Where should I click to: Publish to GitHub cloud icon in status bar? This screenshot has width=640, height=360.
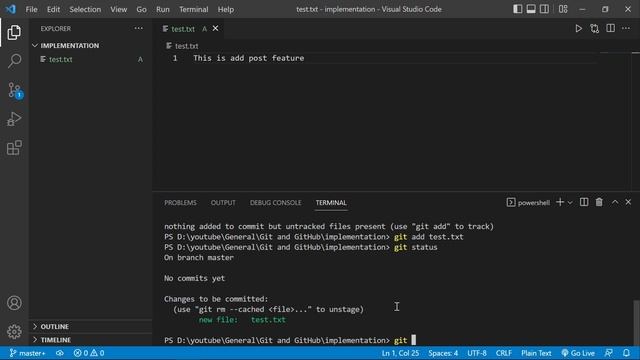coord(60,353)
